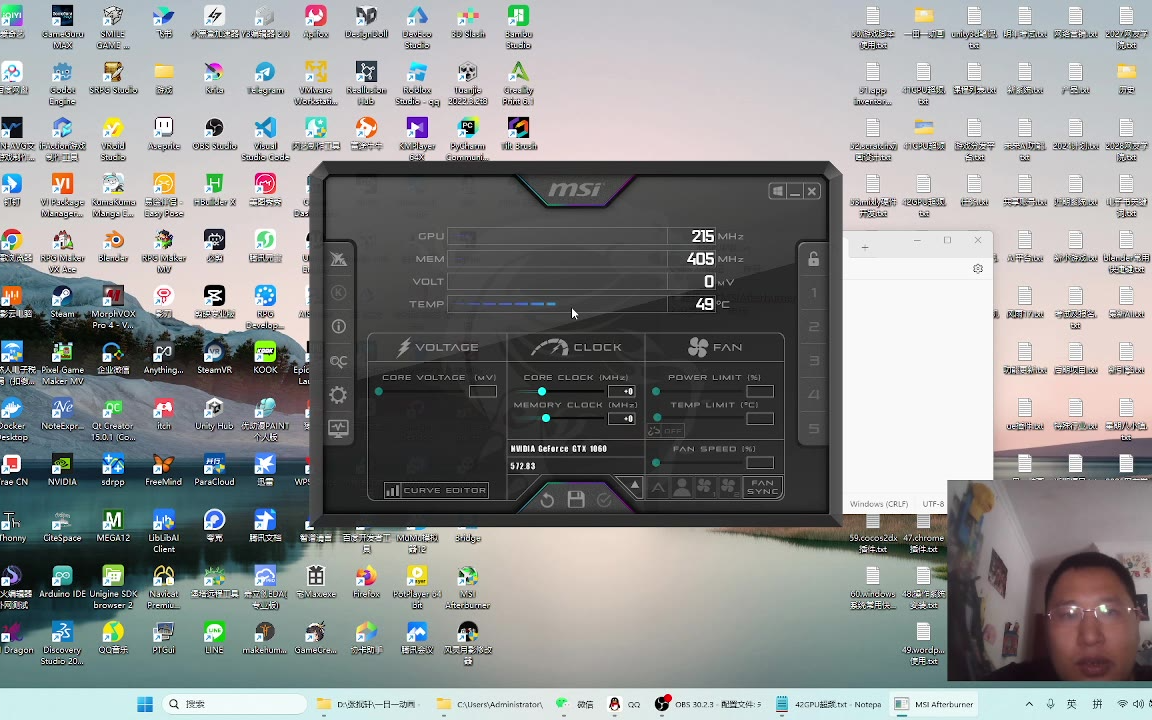The width and height of the screenshot is (1152, 720).
Task: Apply settings with the checkmark icon
Action: click(x=604, y=500)
